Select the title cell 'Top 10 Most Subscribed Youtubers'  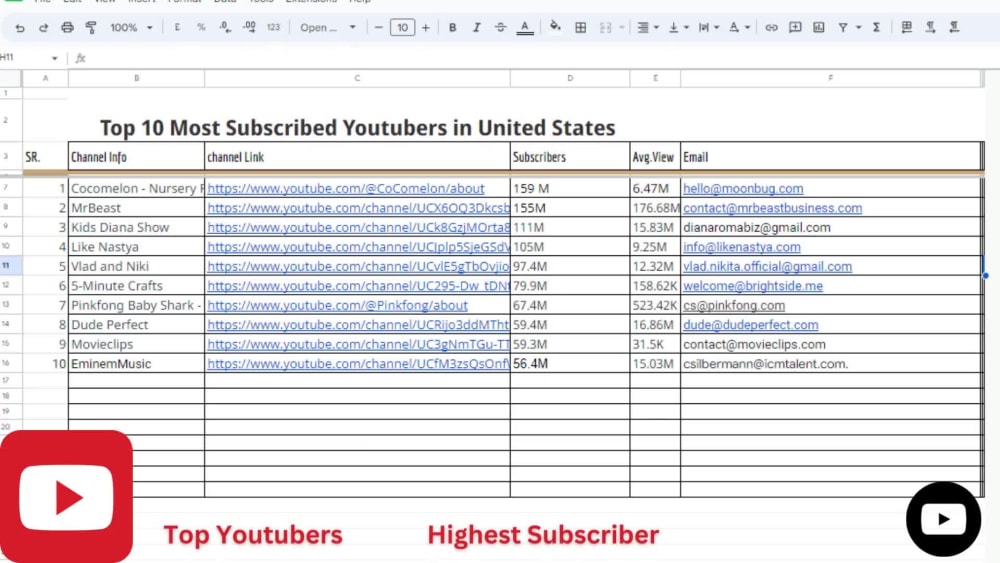pos(357,128)
